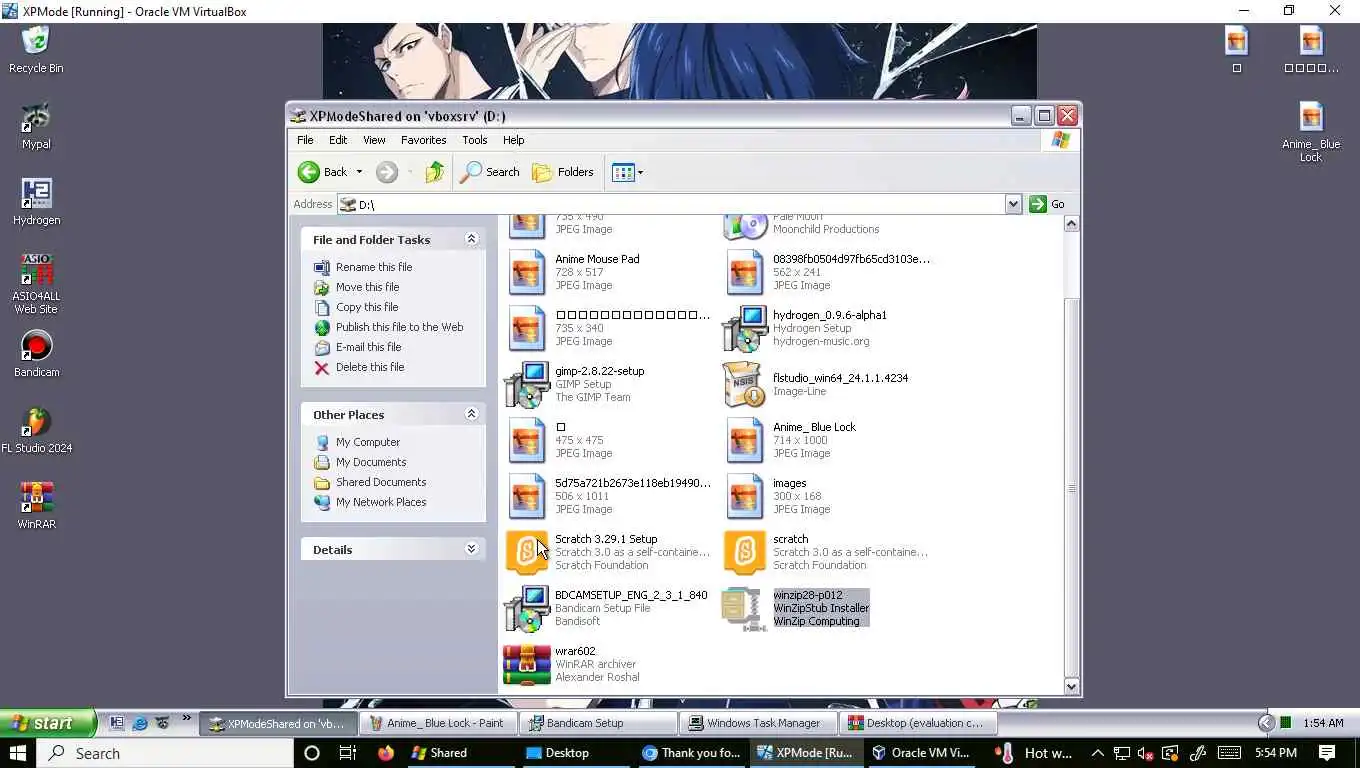Show hidden XP tray icons arrow

[1266, 723]
